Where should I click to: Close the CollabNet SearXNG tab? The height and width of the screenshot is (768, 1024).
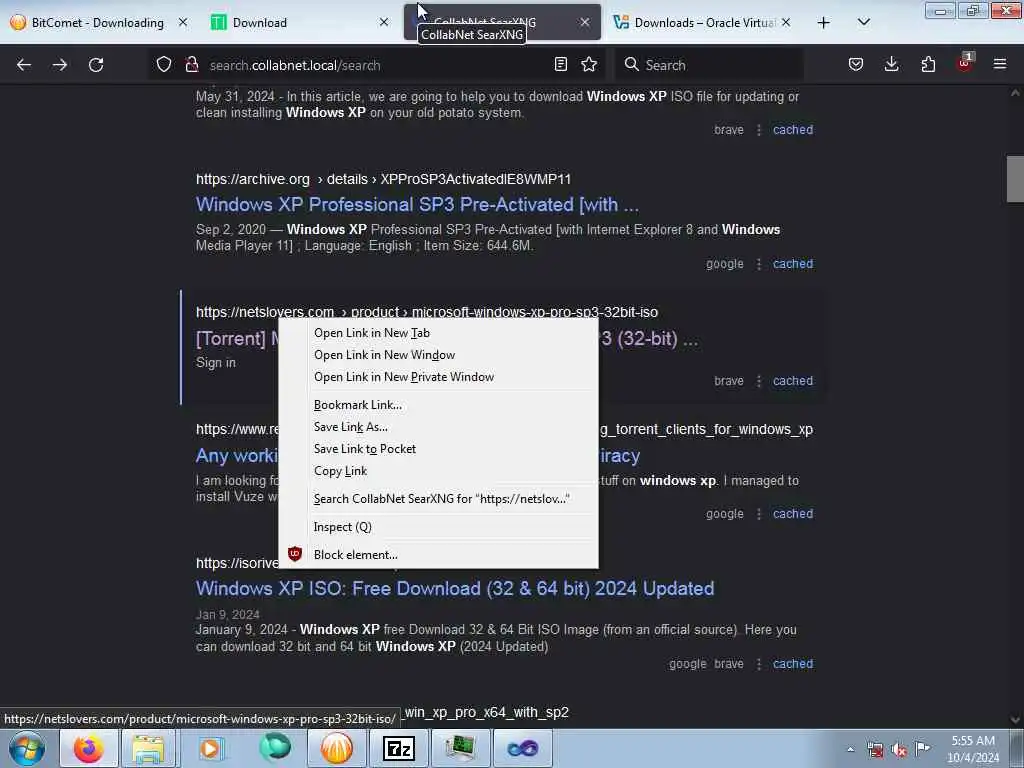click(584, 22)
